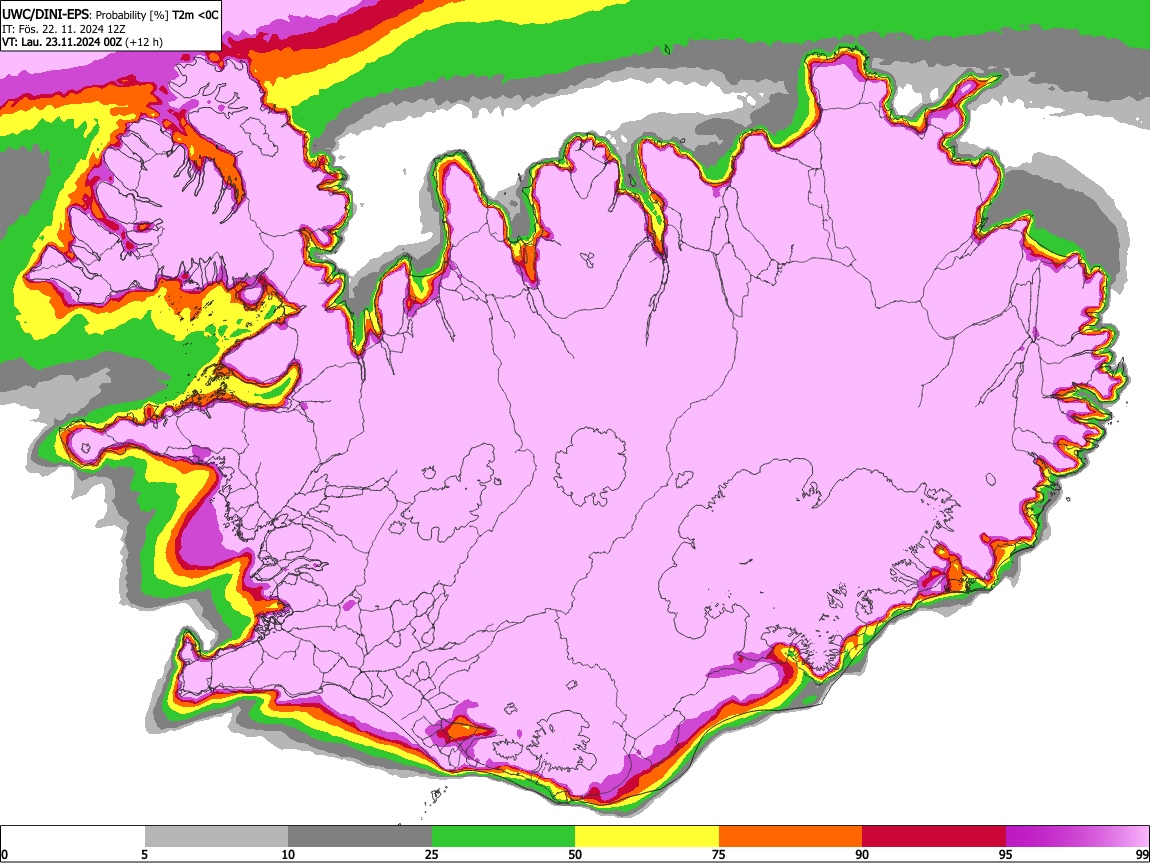Image resolution: width=1150 pixels, height=863 pixels.
Task: Click the light gray 5-10% legend segment
Action: 216,837
